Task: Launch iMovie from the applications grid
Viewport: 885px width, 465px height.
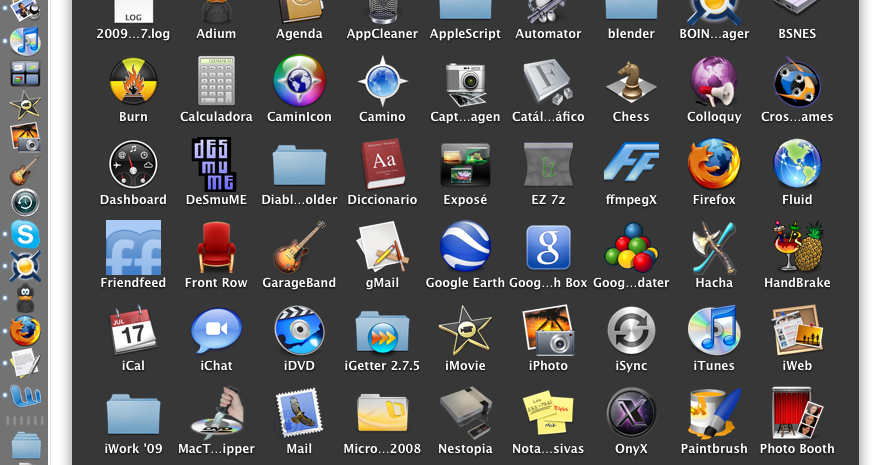Action: [x=465, y=330]
